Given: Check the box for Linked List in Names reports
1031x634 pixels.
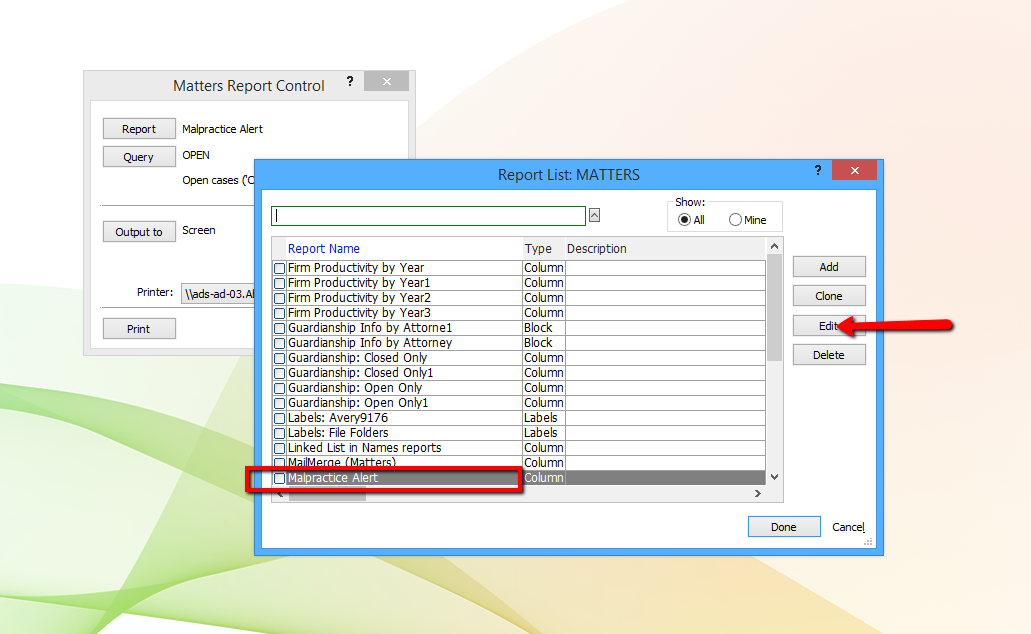Looking at the screenshot, I should pos(279,449).
